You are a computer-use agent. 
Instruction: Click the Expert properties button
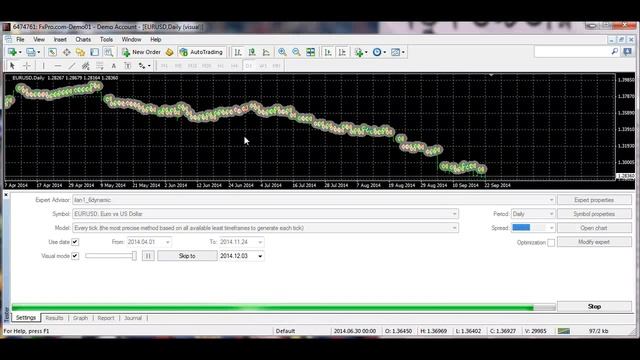[x=594, y=200]
